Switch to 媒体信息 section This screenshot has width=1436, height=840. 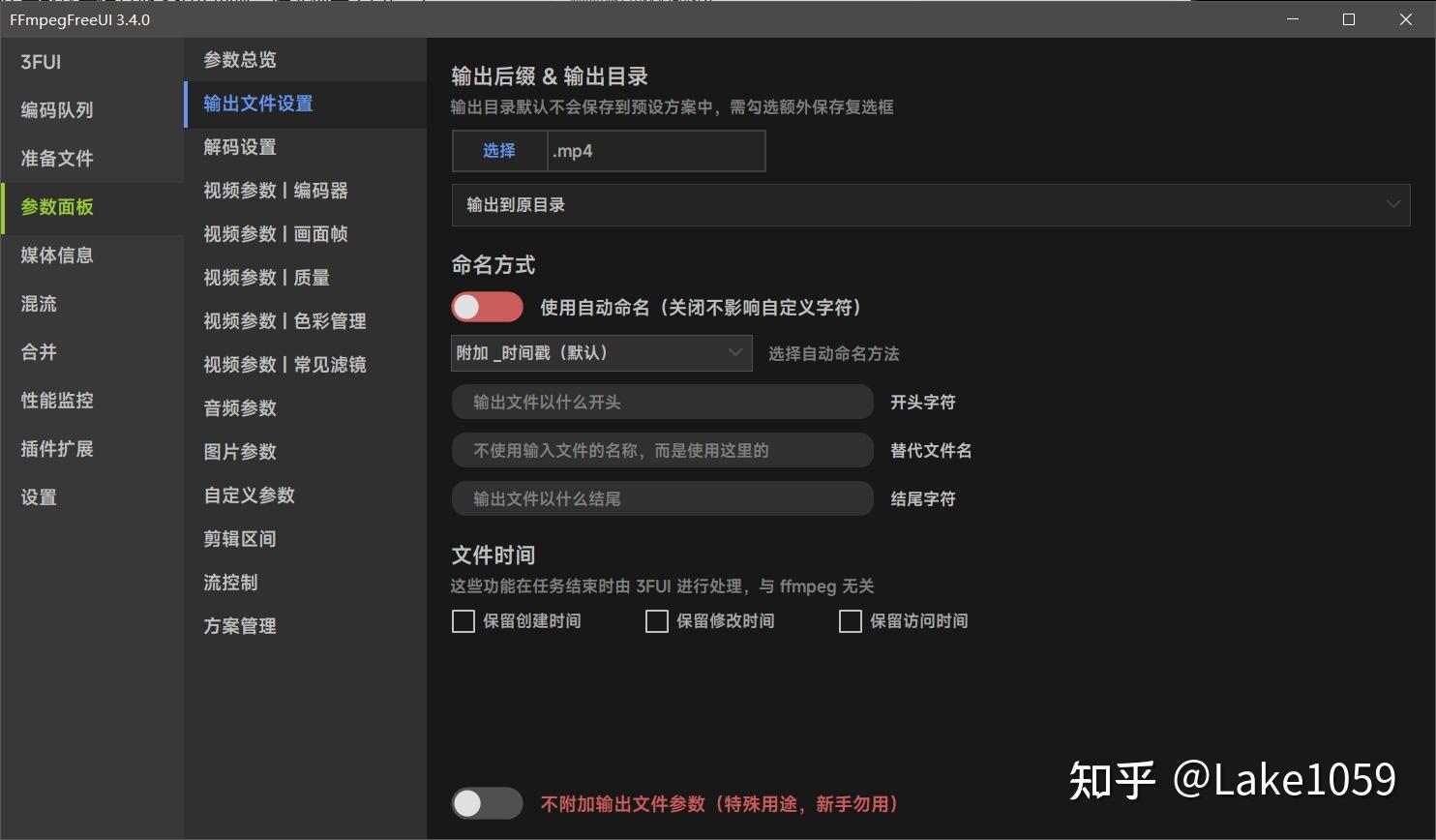coord(56,255)
